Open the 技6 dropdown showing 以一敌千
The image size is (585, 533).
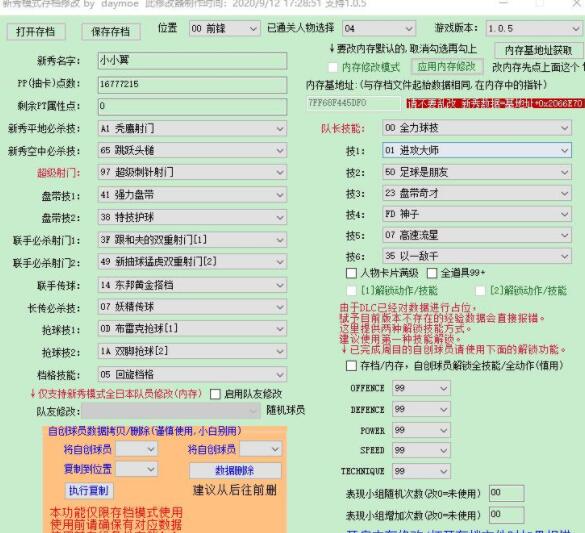point(477,256)
